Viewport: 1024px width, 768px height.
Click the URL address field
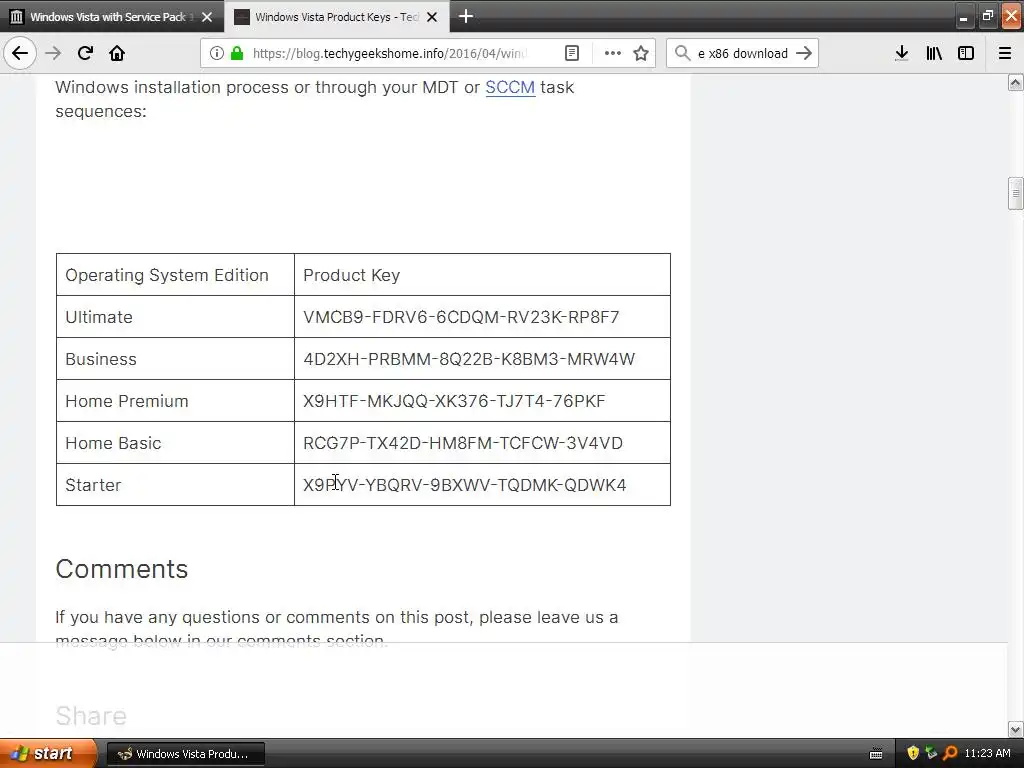390,53
